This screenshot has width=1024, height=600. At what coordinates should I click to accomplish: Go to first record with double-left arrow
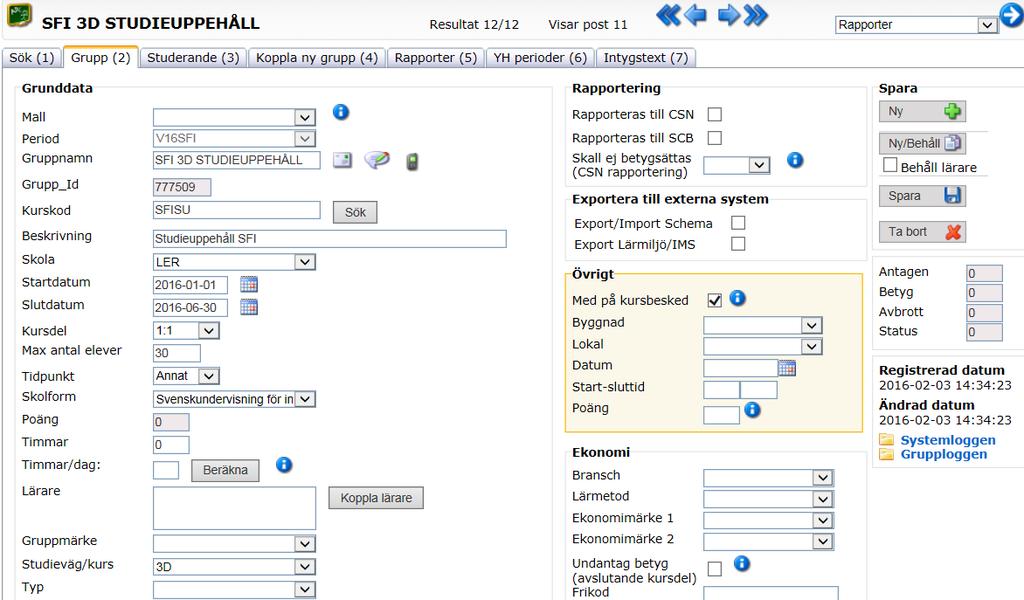coord(668,14)
